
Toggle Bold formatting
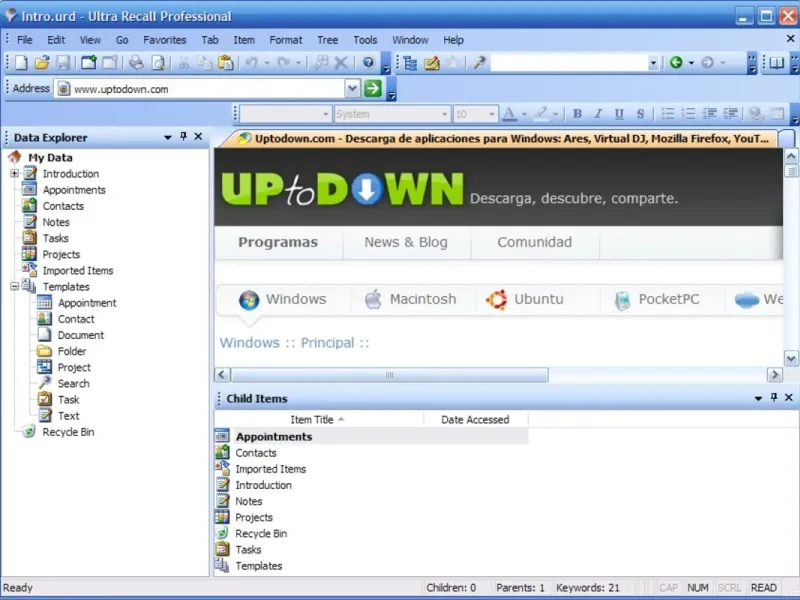[577, 114]
